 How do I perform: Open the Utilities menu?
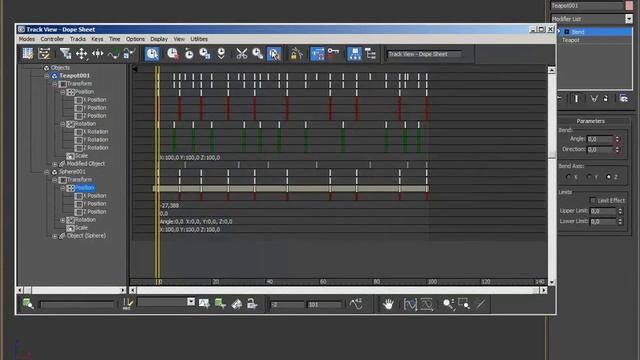199,39
